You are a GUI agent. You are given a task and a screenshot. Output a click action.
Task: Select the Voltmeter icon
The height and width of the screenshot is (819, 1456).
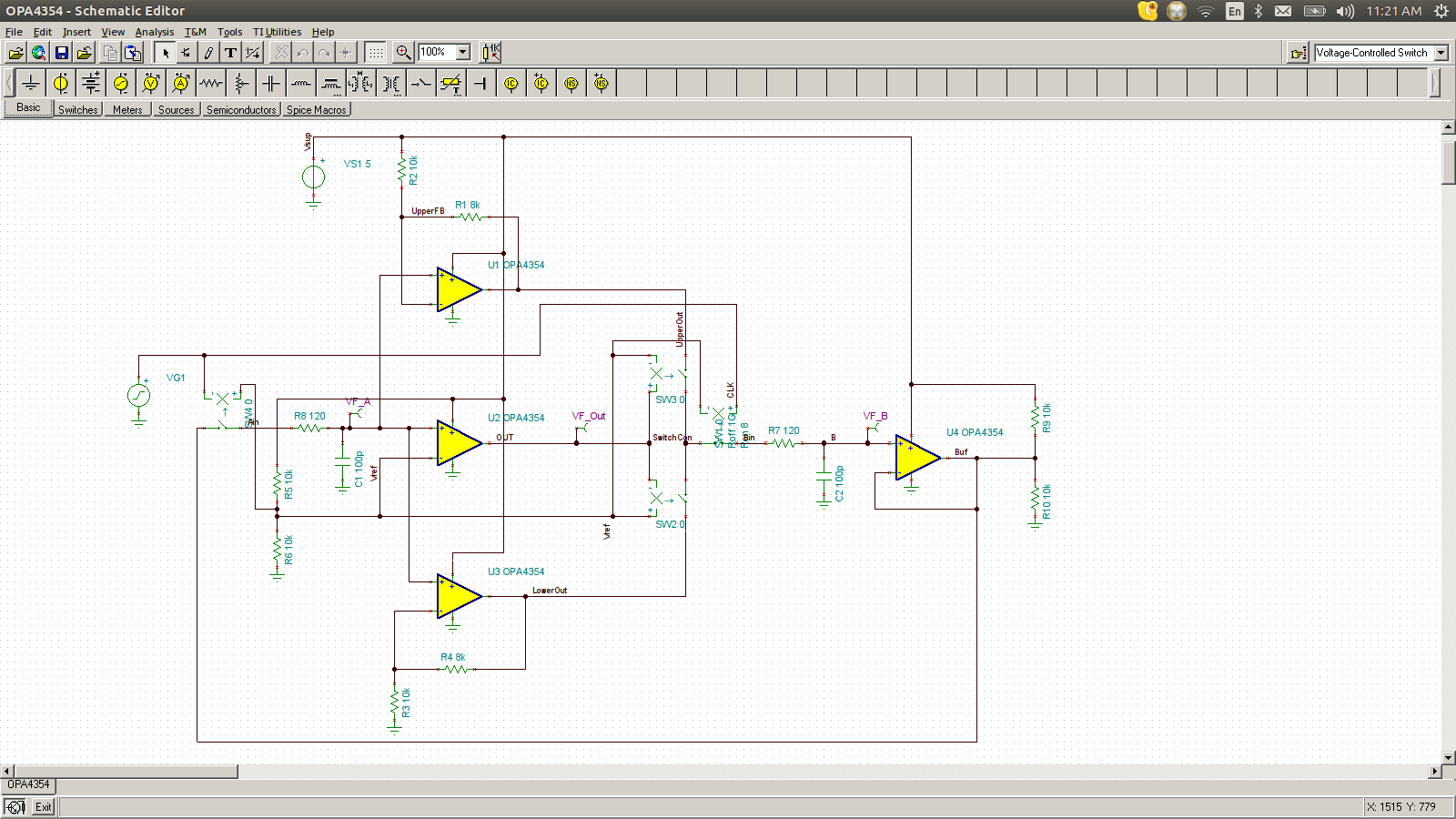click(150, 82)
